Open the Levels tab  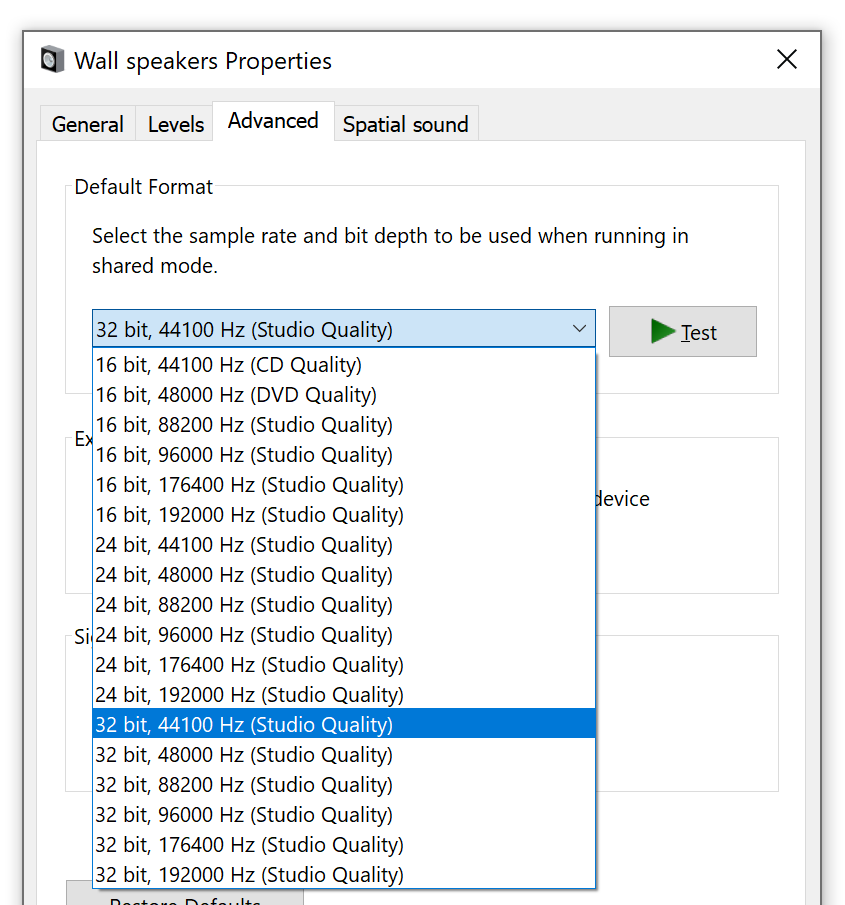click(x=176, y=124)
